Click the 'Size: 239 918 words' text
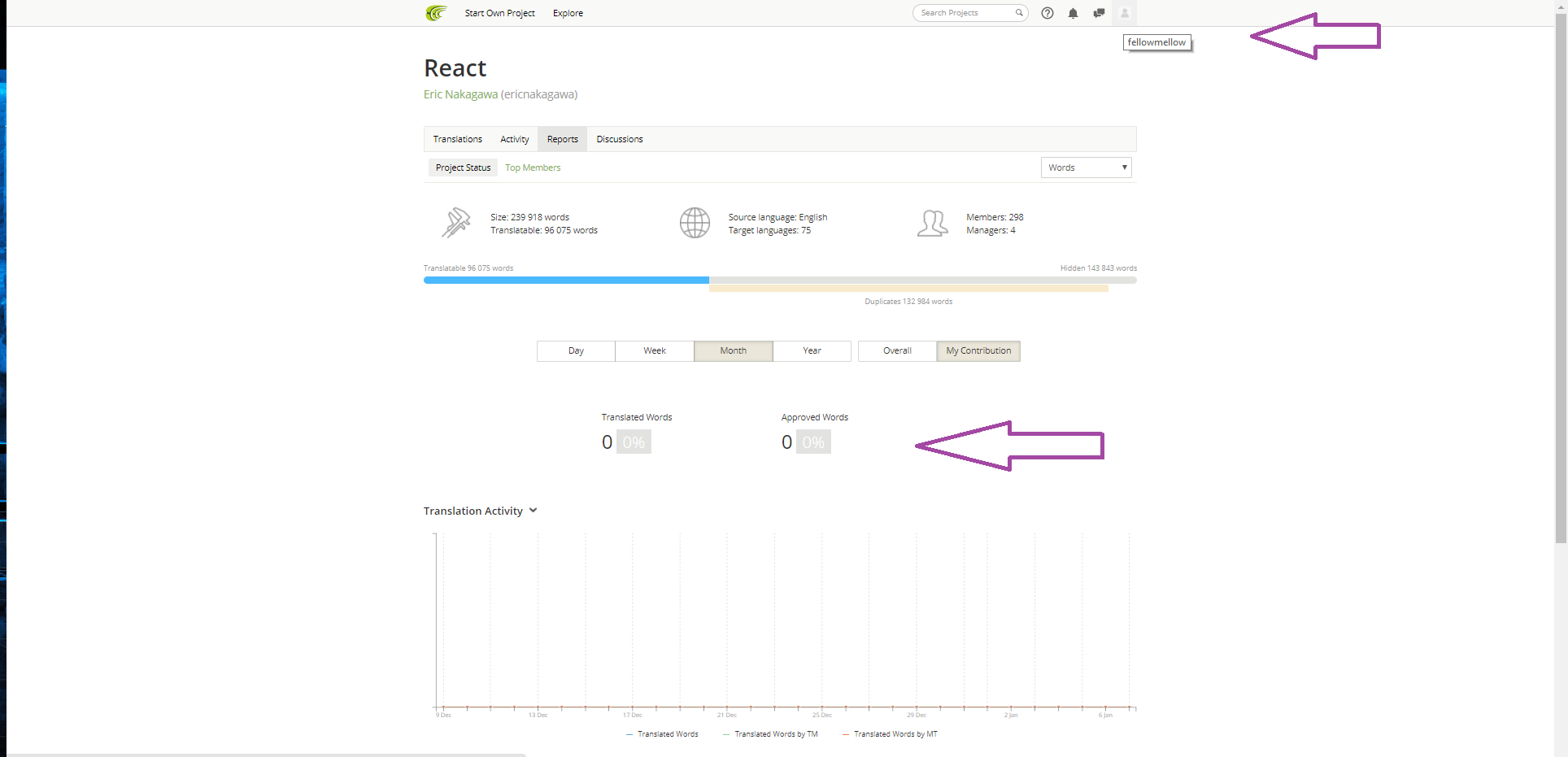1568x757 pixels. (x=529, y=217)
